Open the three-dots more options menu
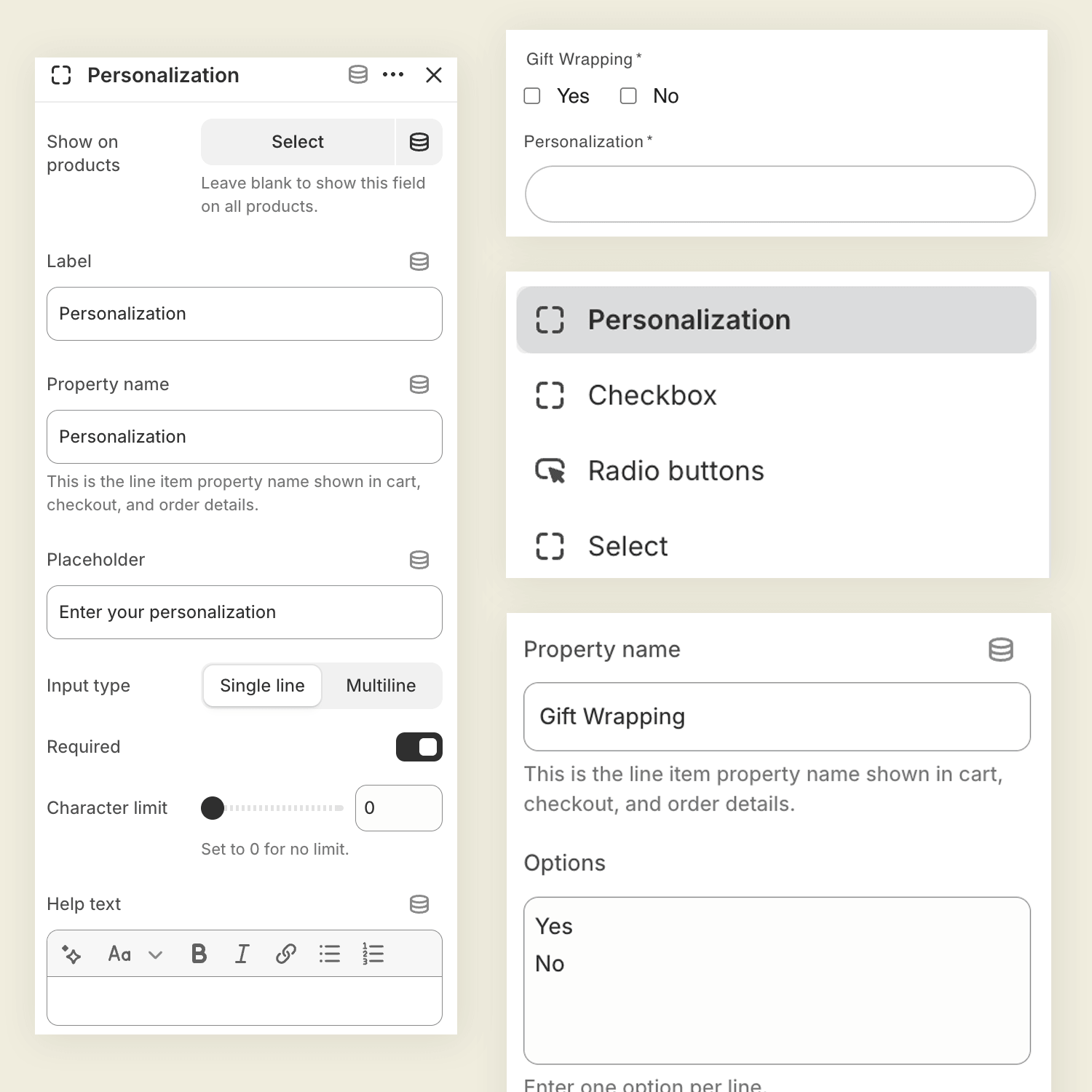This screenshot has width=1092, height=1092. [393, 74]
